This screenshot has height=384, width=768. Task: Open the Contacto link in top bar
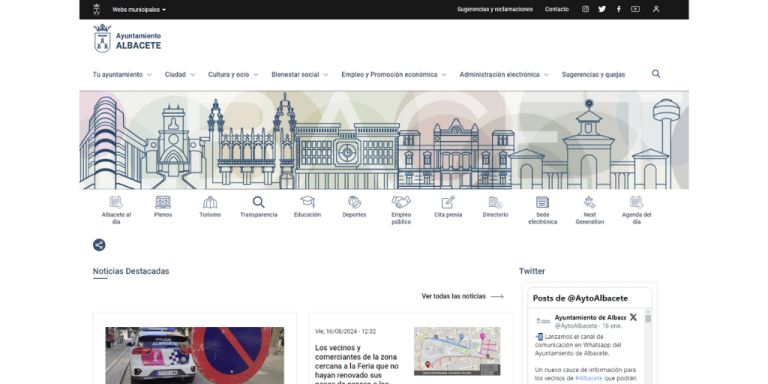[557, 9]
